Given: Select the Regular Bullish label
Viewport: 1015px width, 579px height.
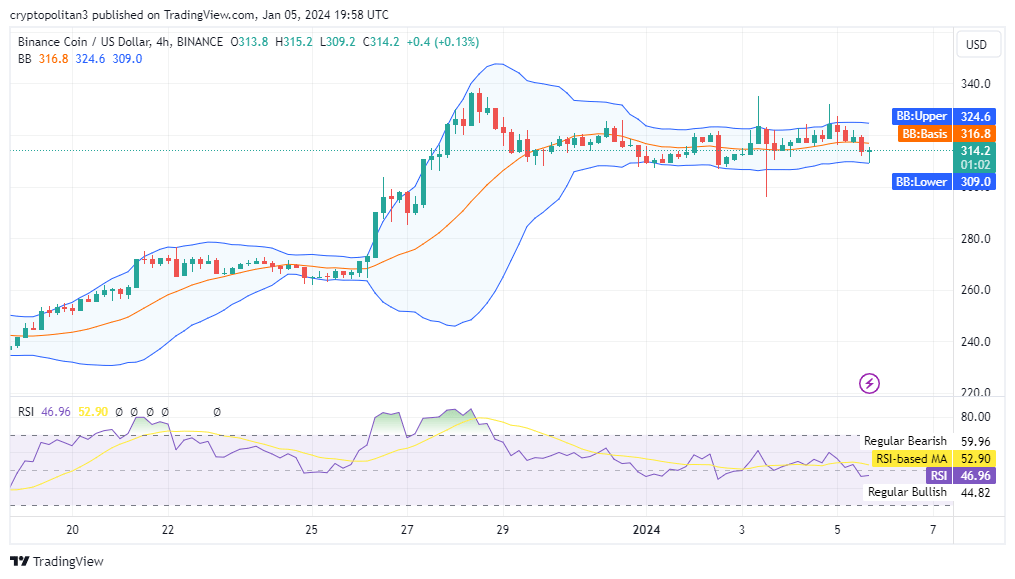Looking at the screenshot, I should [907, 492].
